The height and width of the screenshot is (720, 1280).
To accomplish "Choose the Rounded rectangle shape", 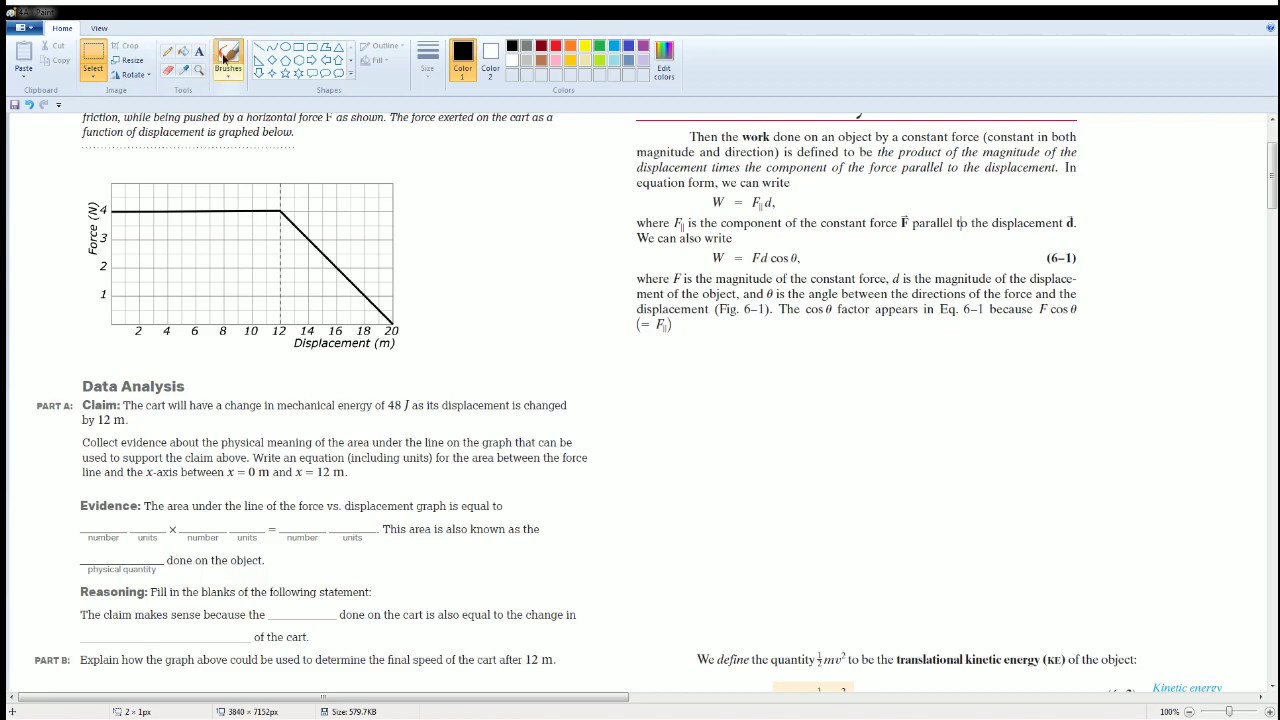I will coord(312,47).
